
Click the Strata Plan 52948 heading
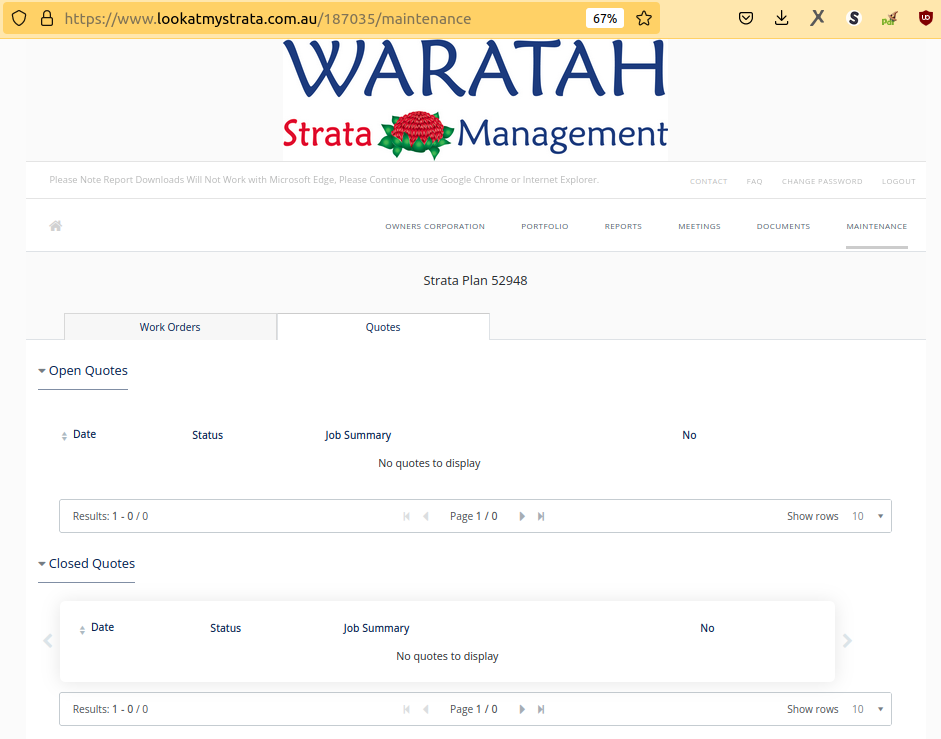click(x=475, y=280)
